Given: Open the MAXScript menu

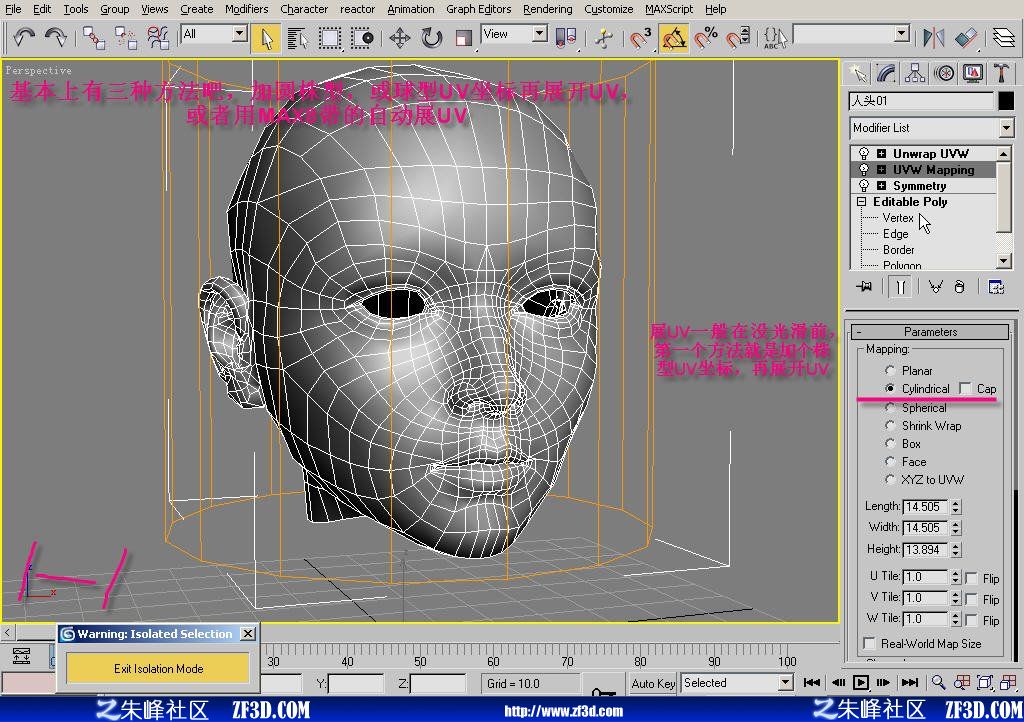Looking at the screenshot, I should [x=669, y=9].
